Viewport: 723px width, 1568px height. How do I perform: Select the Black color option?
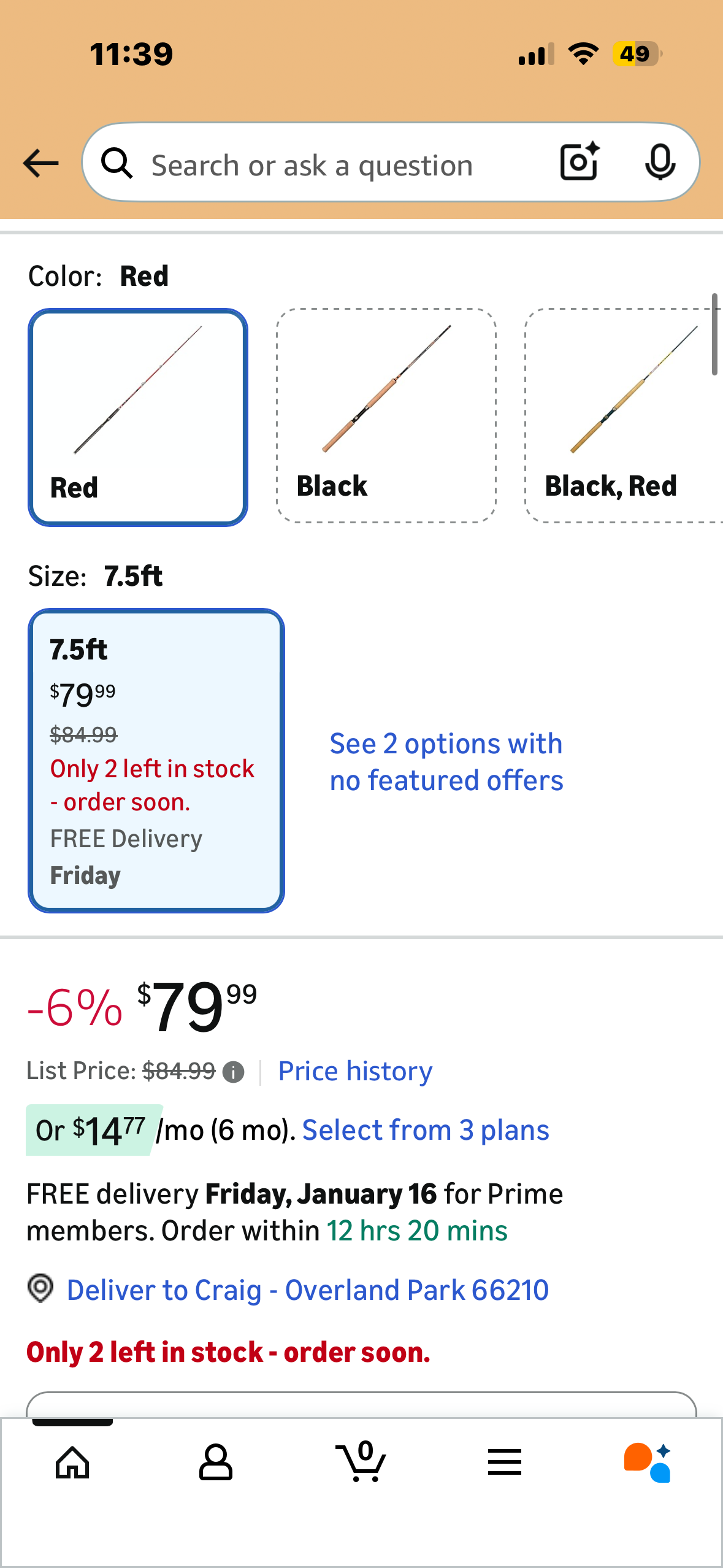[x=386, y=416]
